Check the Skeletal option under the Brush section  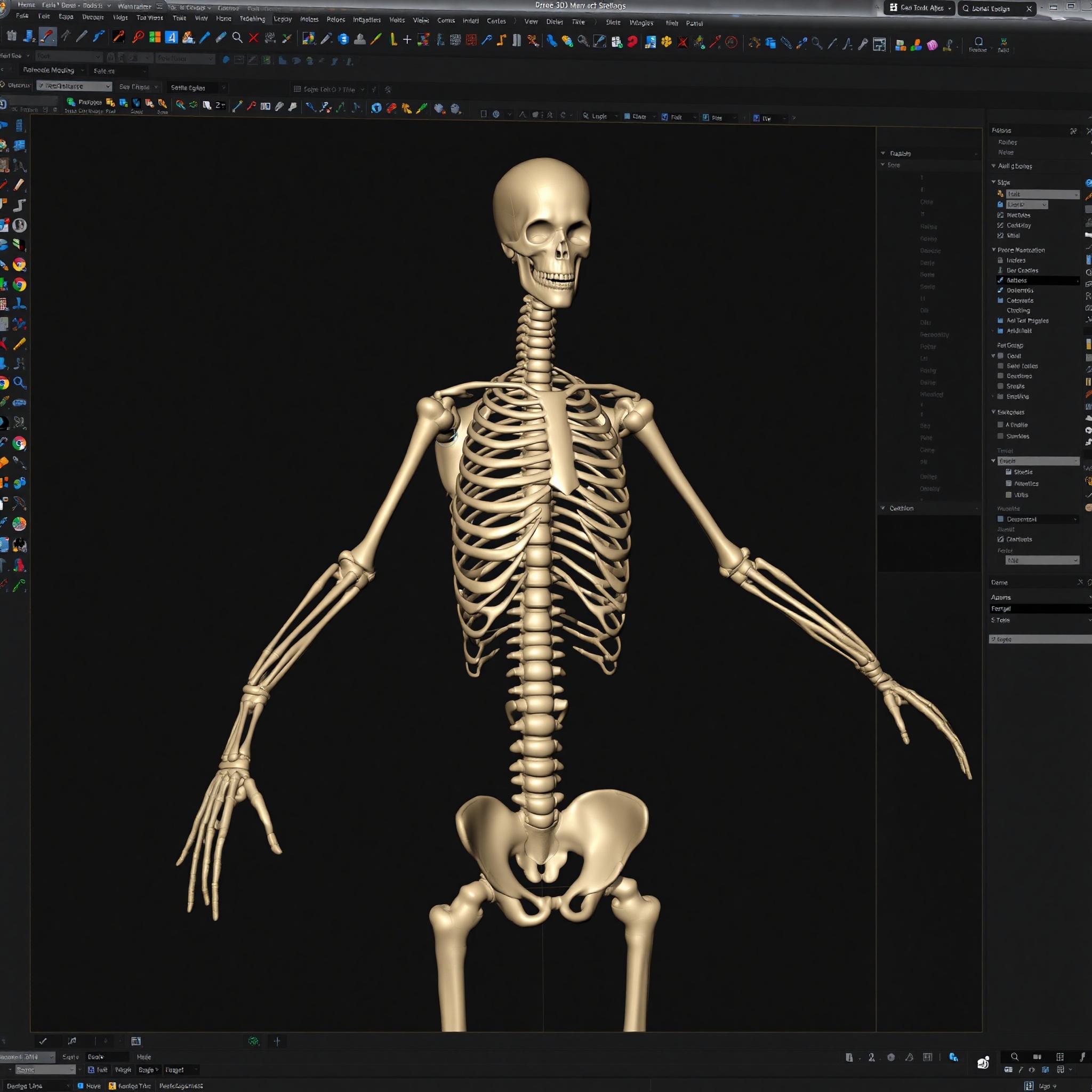pos(1009,471)
